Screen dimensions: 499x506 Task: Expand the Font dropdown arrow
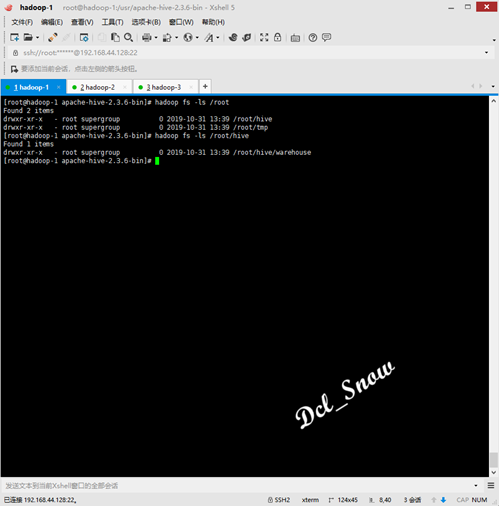click(218, 38)
